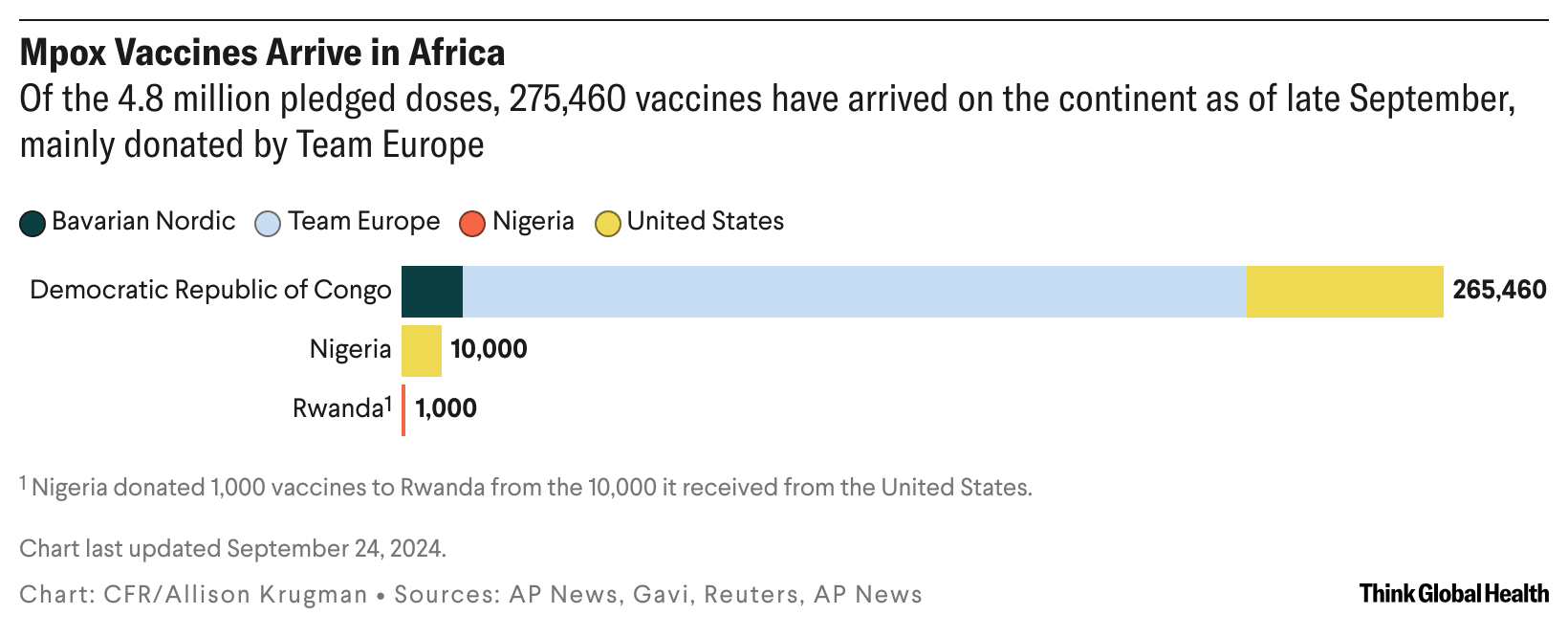
Task: Click the sources line crediting CFR/Allison Krugman
Action: (x=470, y=595)
